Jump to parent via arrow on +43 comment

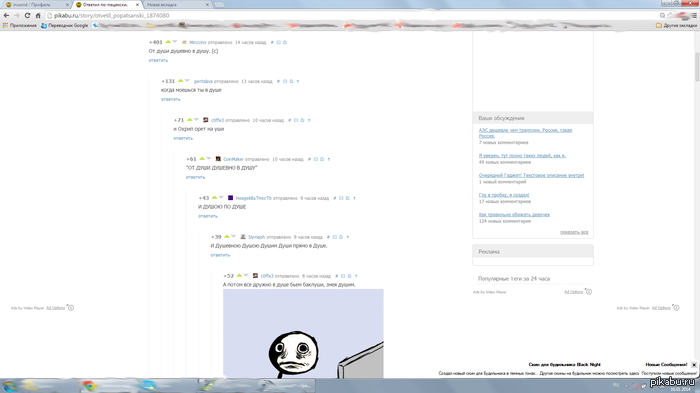(x=354, y=198)
